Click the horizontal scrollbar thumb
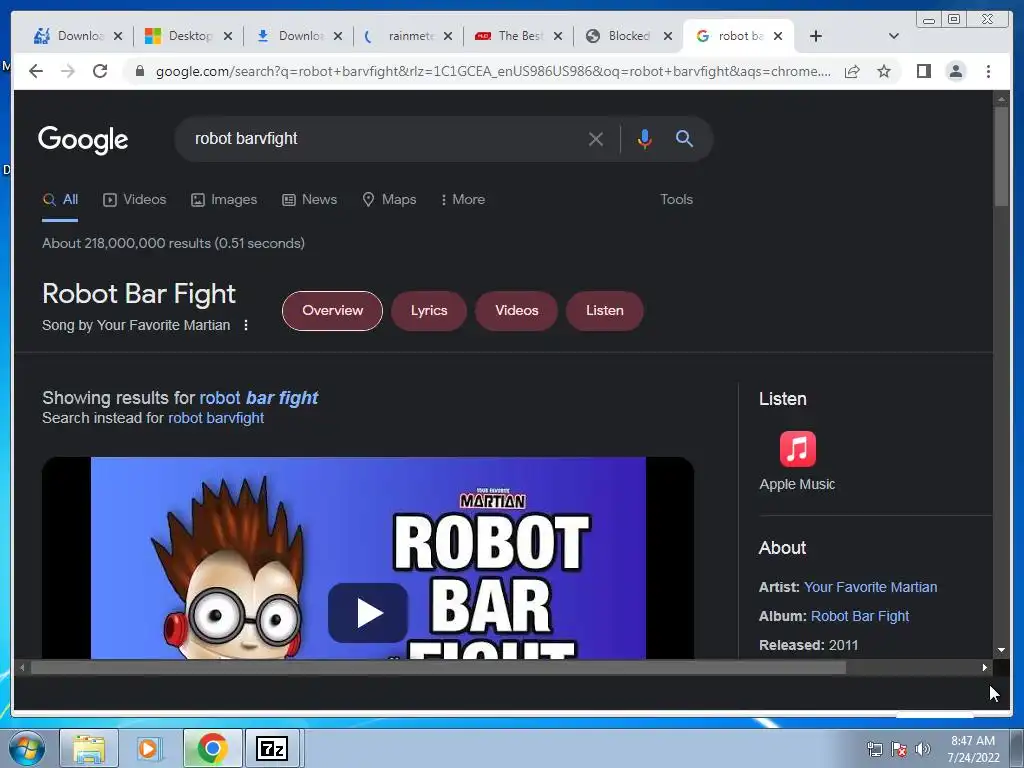1024x768 pixels. pos(438,667)
